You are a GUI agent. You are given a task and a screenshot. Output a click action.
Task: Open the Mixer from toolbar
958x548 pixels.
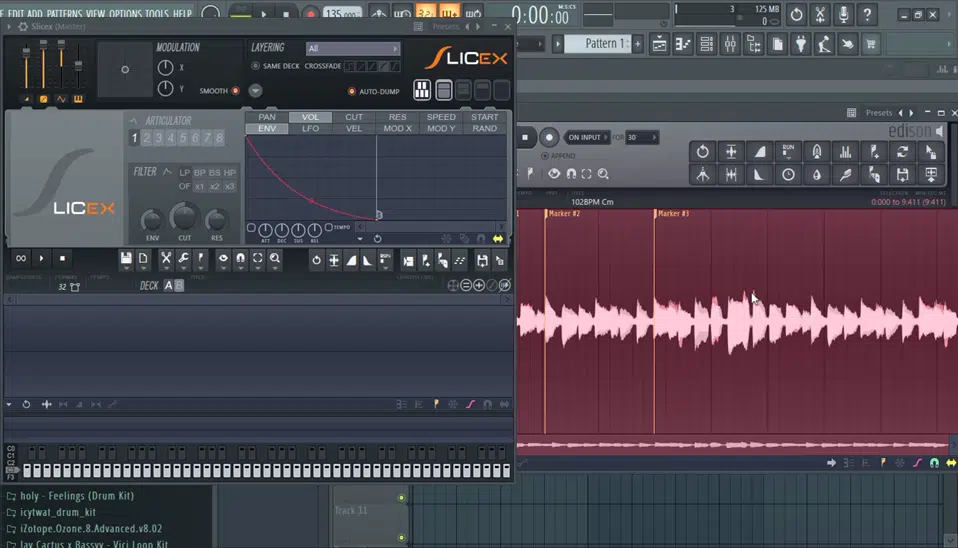730,44
